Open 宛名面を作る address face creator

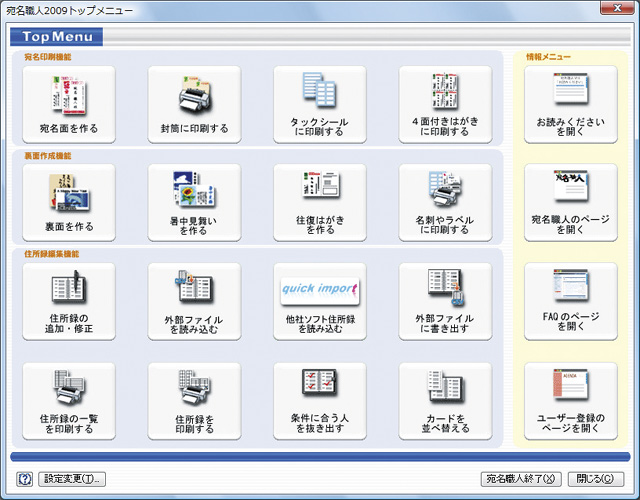coord(69,104)
